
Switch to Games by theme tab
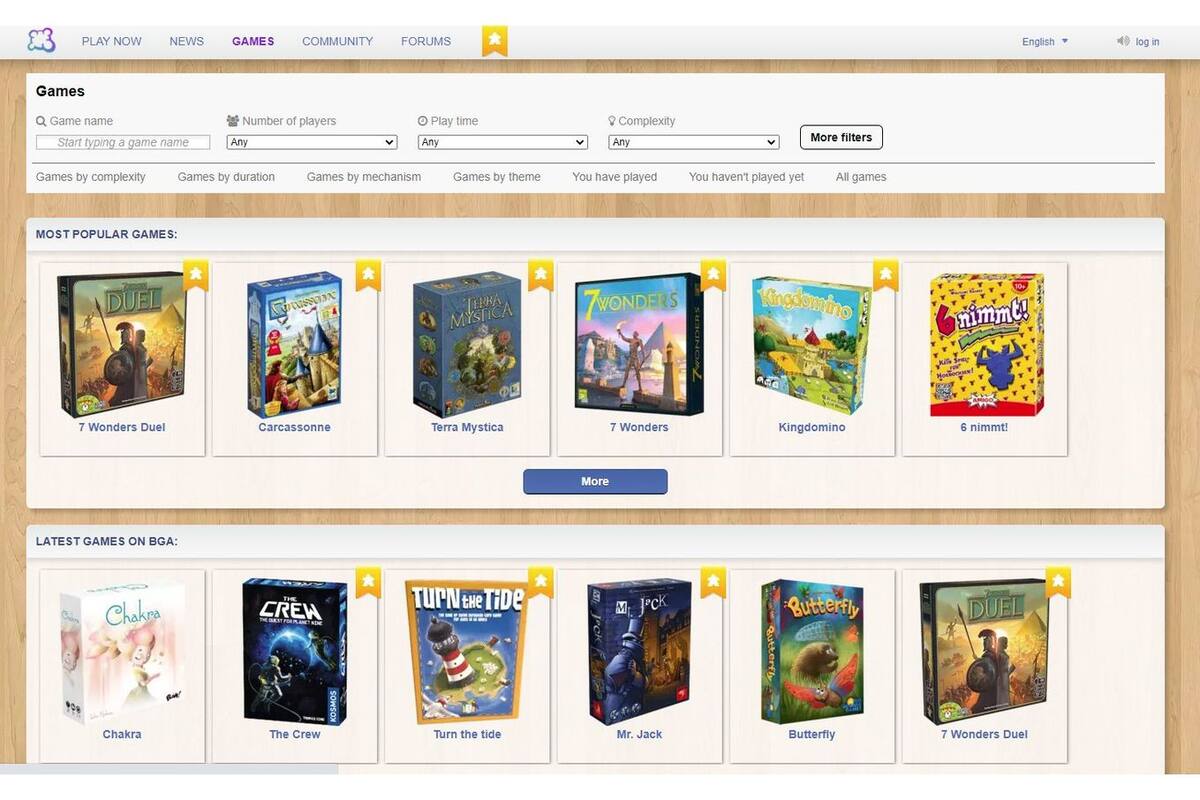point(496,177)
